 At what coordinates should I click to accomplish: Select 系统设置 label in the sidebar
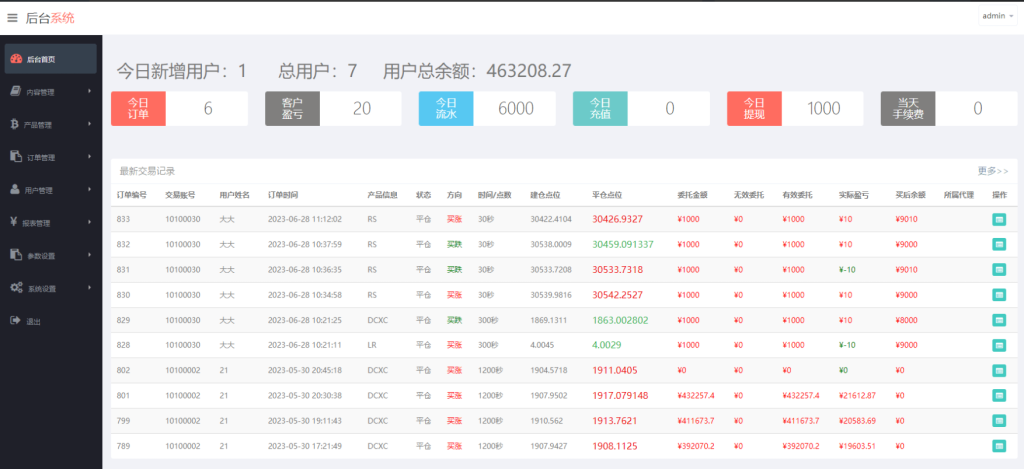(42, 288)
